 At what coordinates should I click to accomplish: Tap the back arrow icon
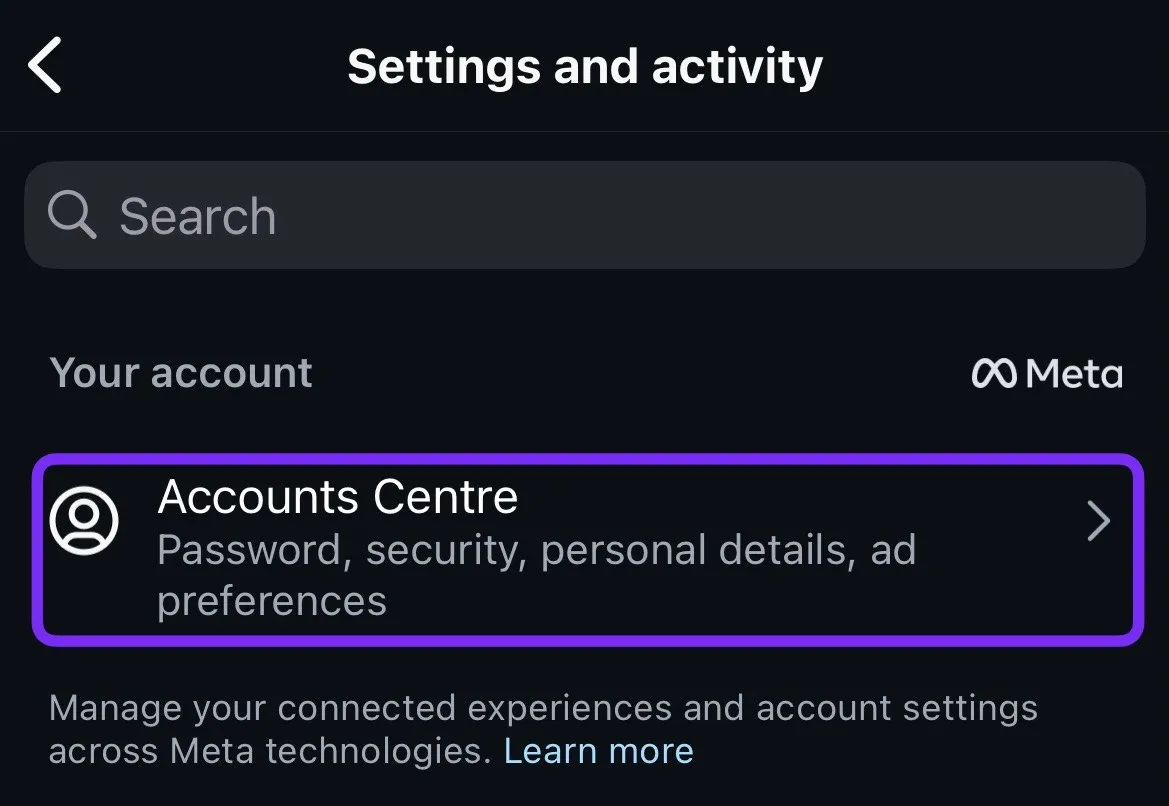tap(46, 65)
